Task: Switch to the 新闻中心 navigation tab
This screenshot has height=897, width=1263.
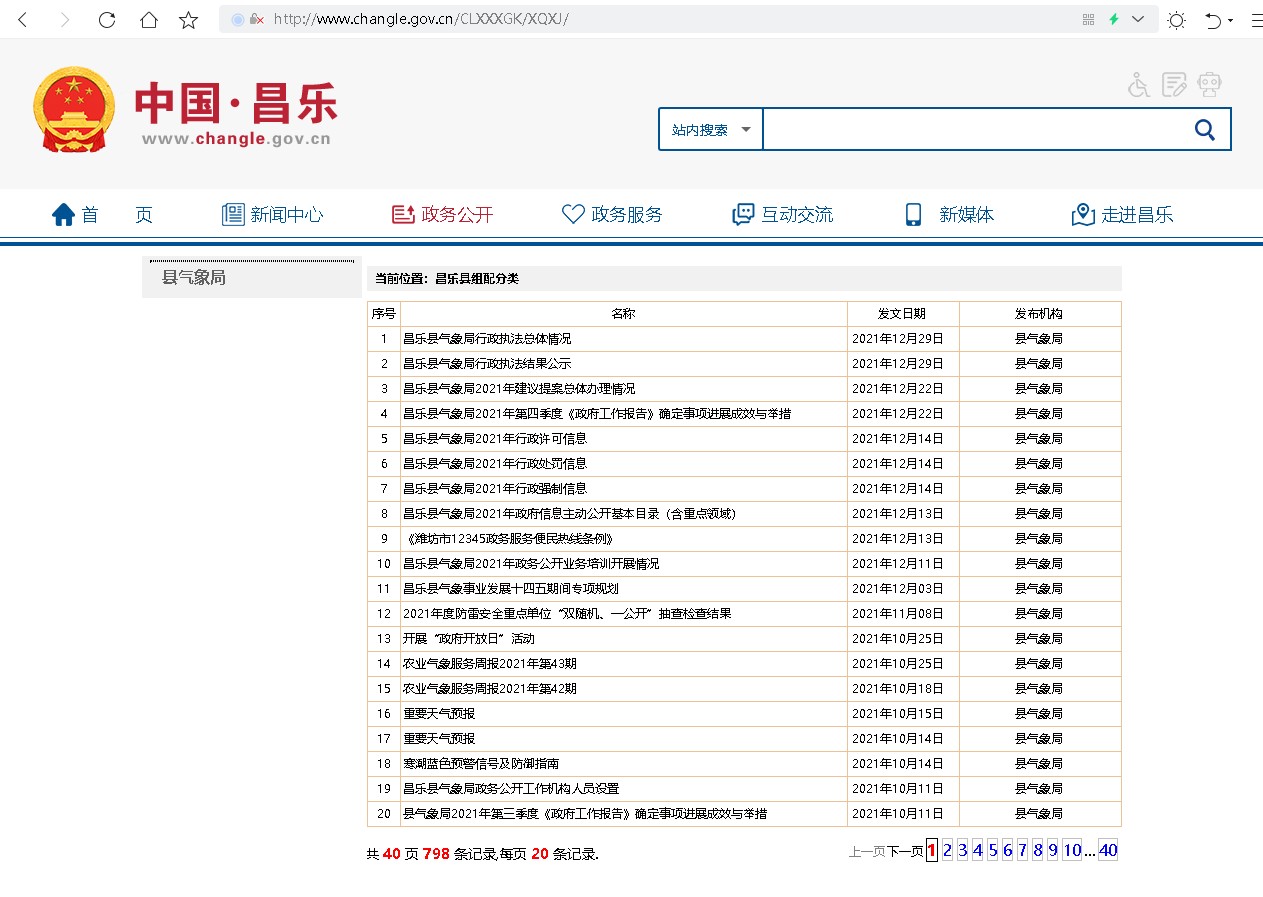Action: 272,215
